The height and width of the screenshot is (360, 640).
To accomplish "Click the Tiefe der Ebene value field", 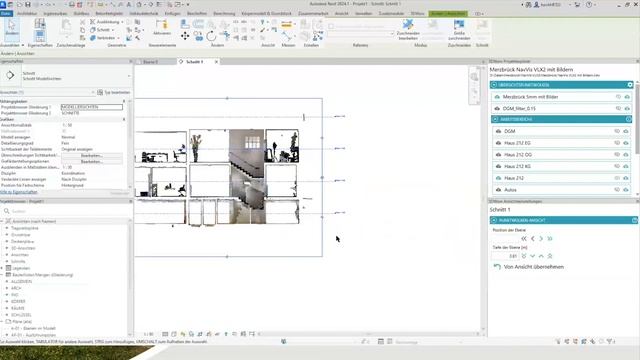I will coord(505,256).
